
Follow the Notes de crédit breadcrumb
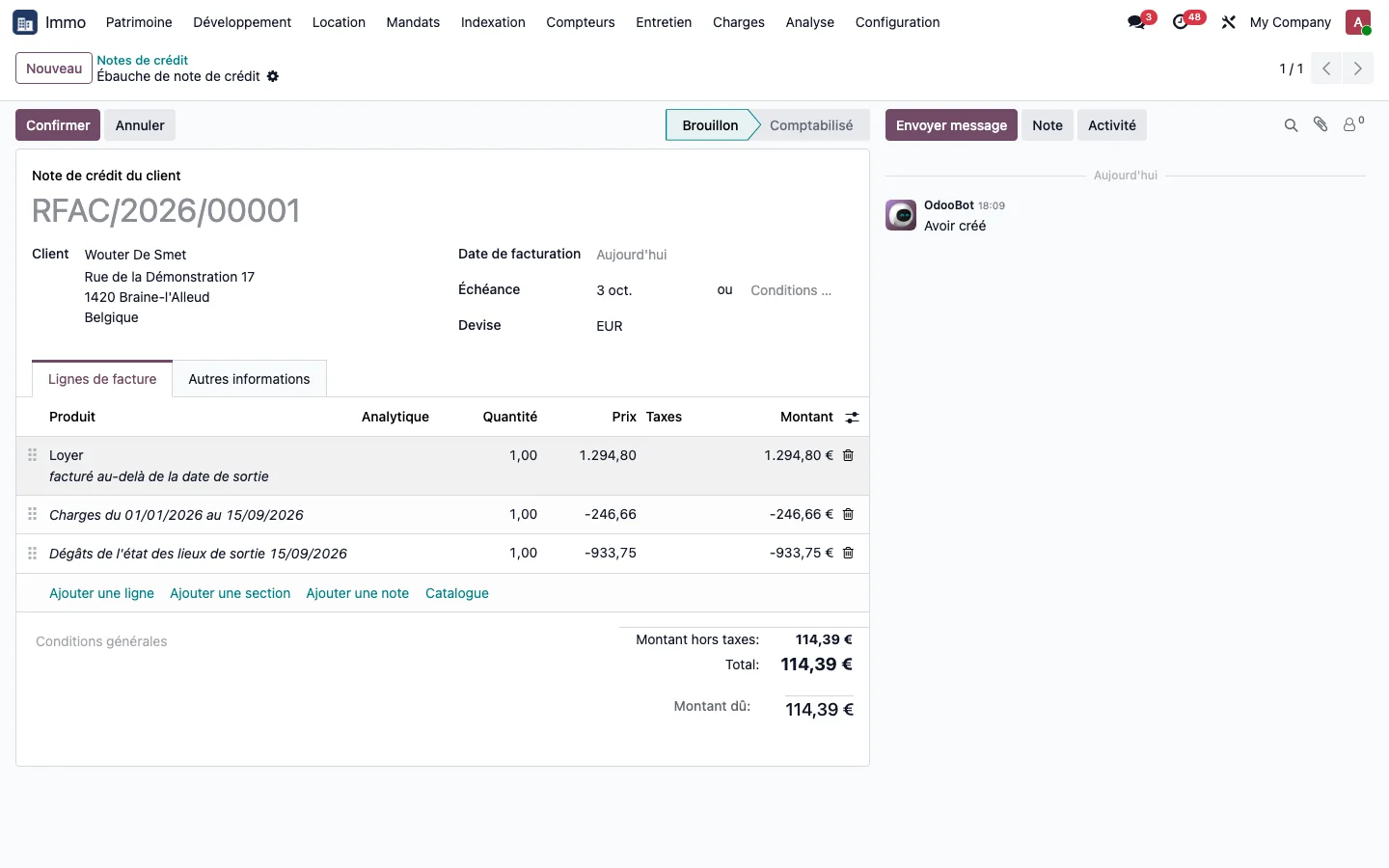point(142,60)
